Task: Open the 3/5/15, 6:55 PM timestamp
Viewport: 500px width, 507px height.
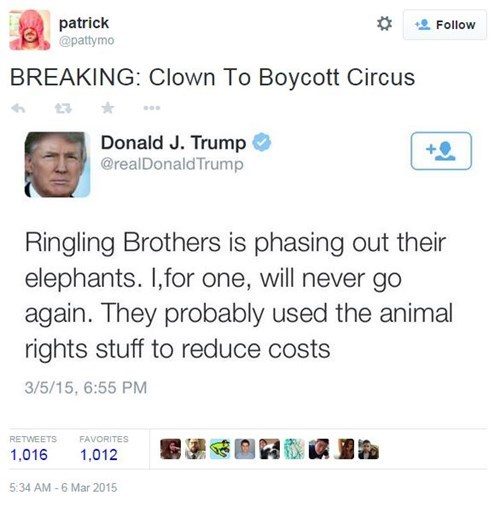Action: click(x=86, y=388)
